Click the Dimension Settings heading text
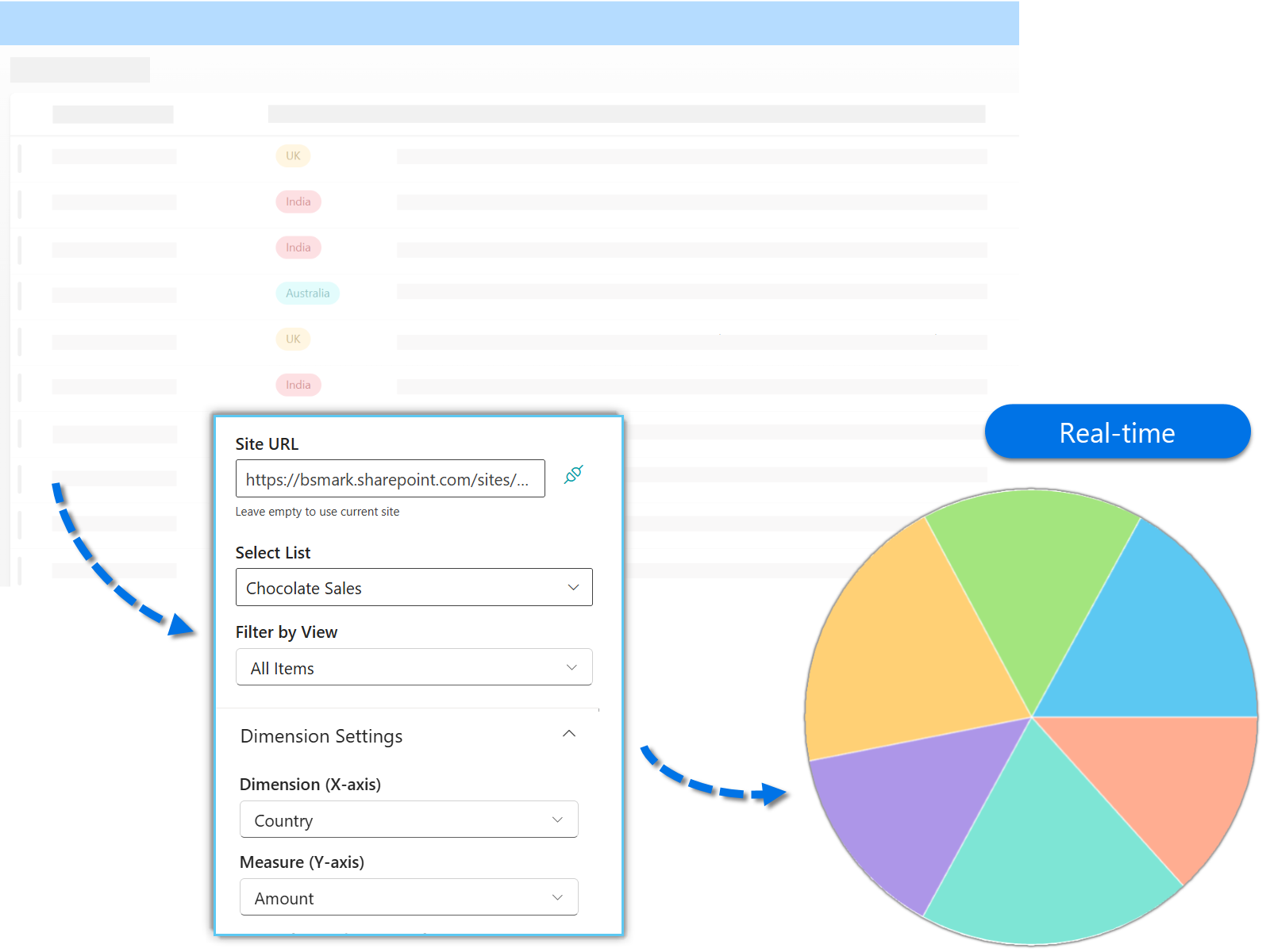The width and height of the screenshot is (1270, 952). pyautogui.click(x=321, y=736)
